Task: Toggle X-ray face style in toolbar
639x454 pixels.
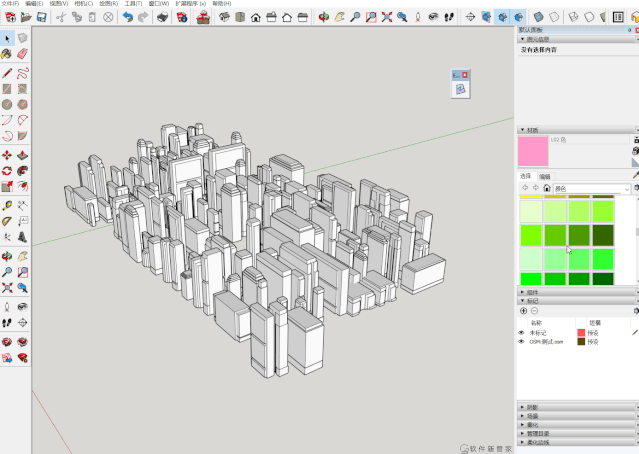Action: [539, 17]
